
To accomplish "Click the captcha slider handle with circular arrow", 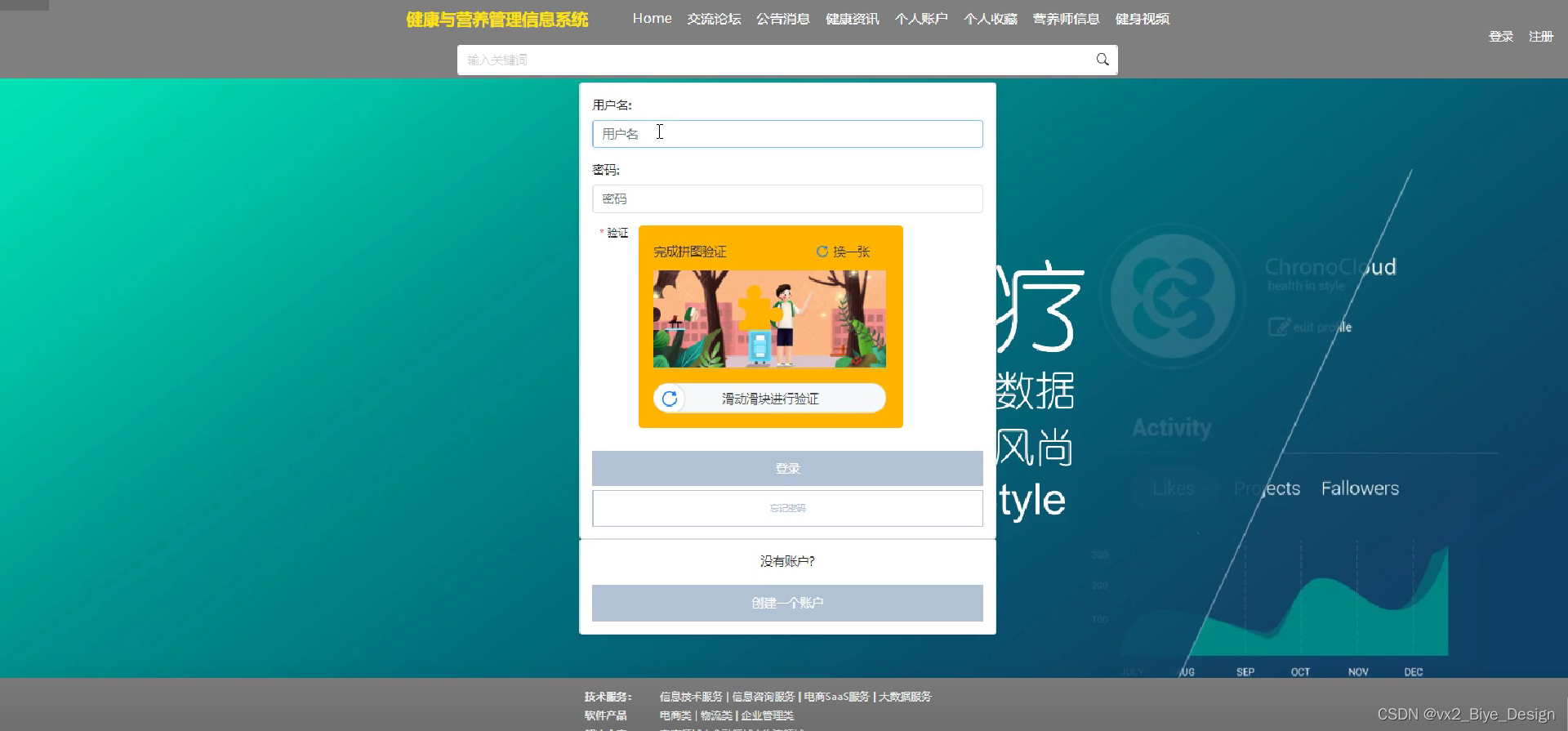I will [670, 399].
